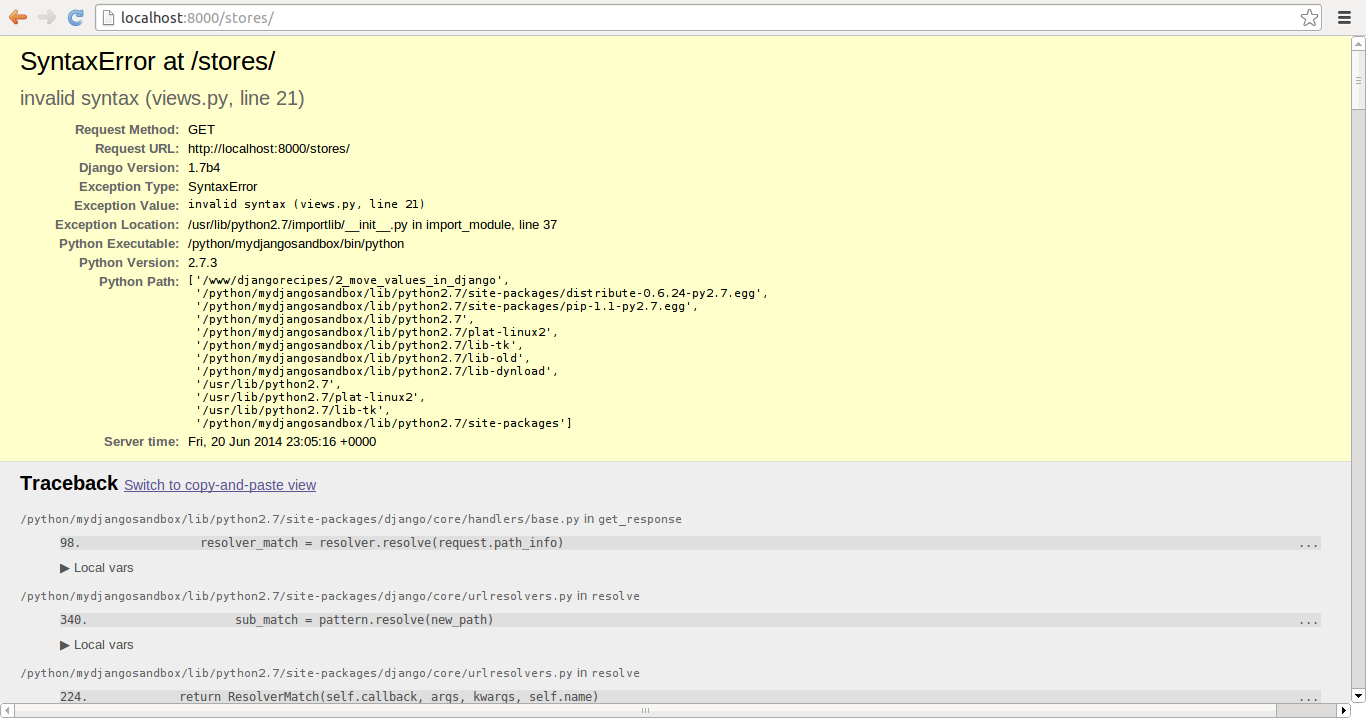
Task: Click horizontal scrollbar right arrow
Action: 1343,710
